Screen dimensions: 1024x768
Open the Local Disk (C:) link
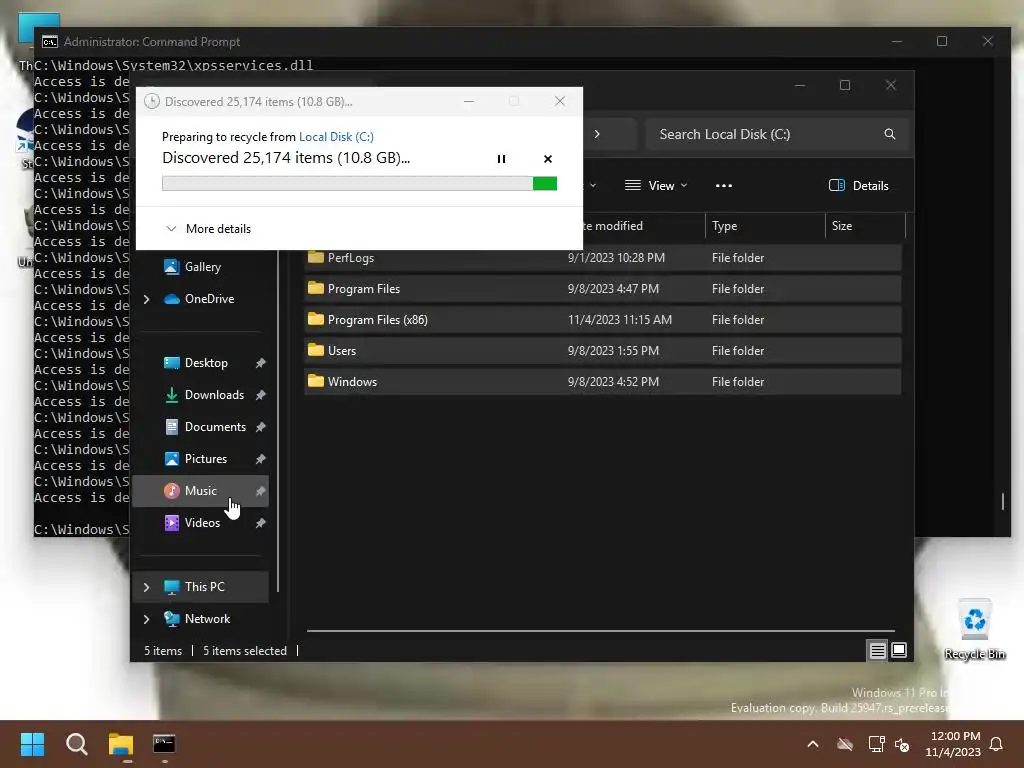336,136
